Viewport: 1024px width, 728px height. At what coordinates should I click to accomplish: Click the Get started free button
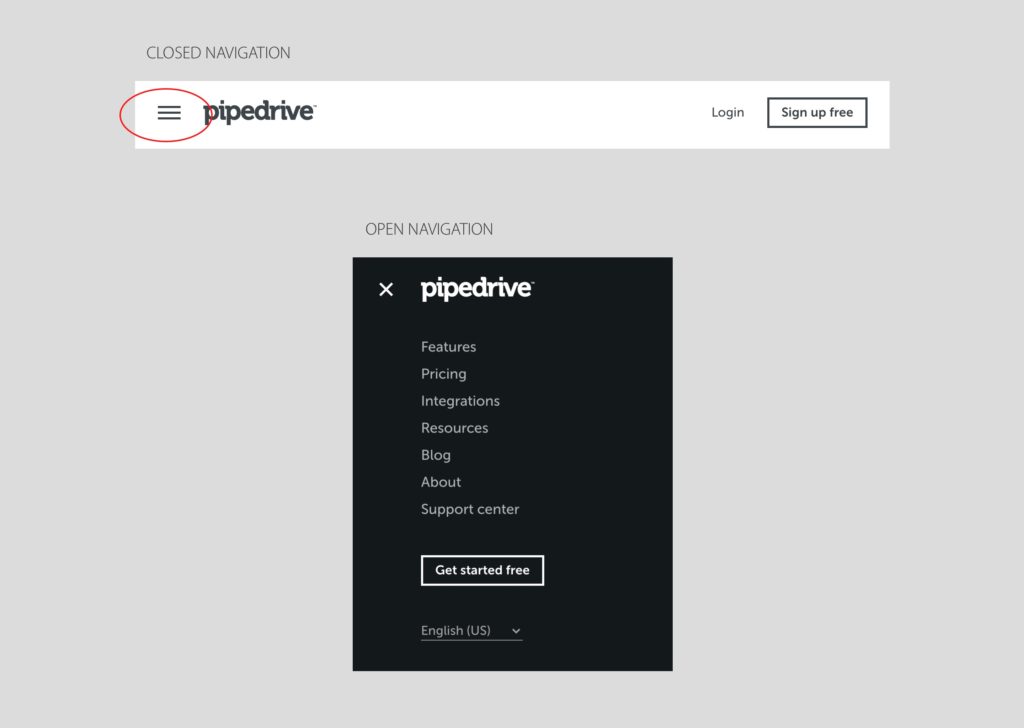[483, 571]
